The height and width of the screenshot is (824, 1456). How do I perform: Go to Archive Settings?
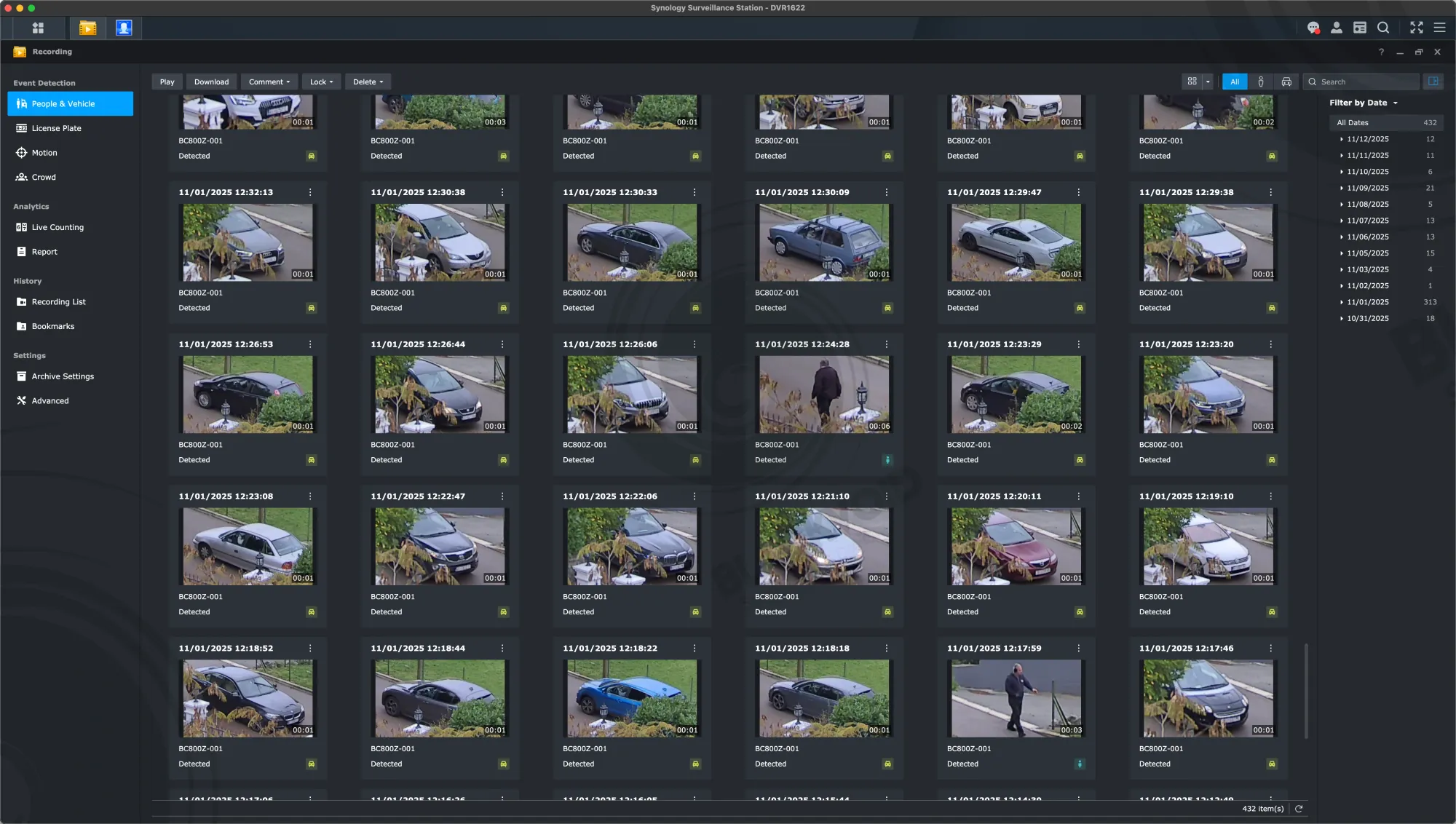[63, 376]
